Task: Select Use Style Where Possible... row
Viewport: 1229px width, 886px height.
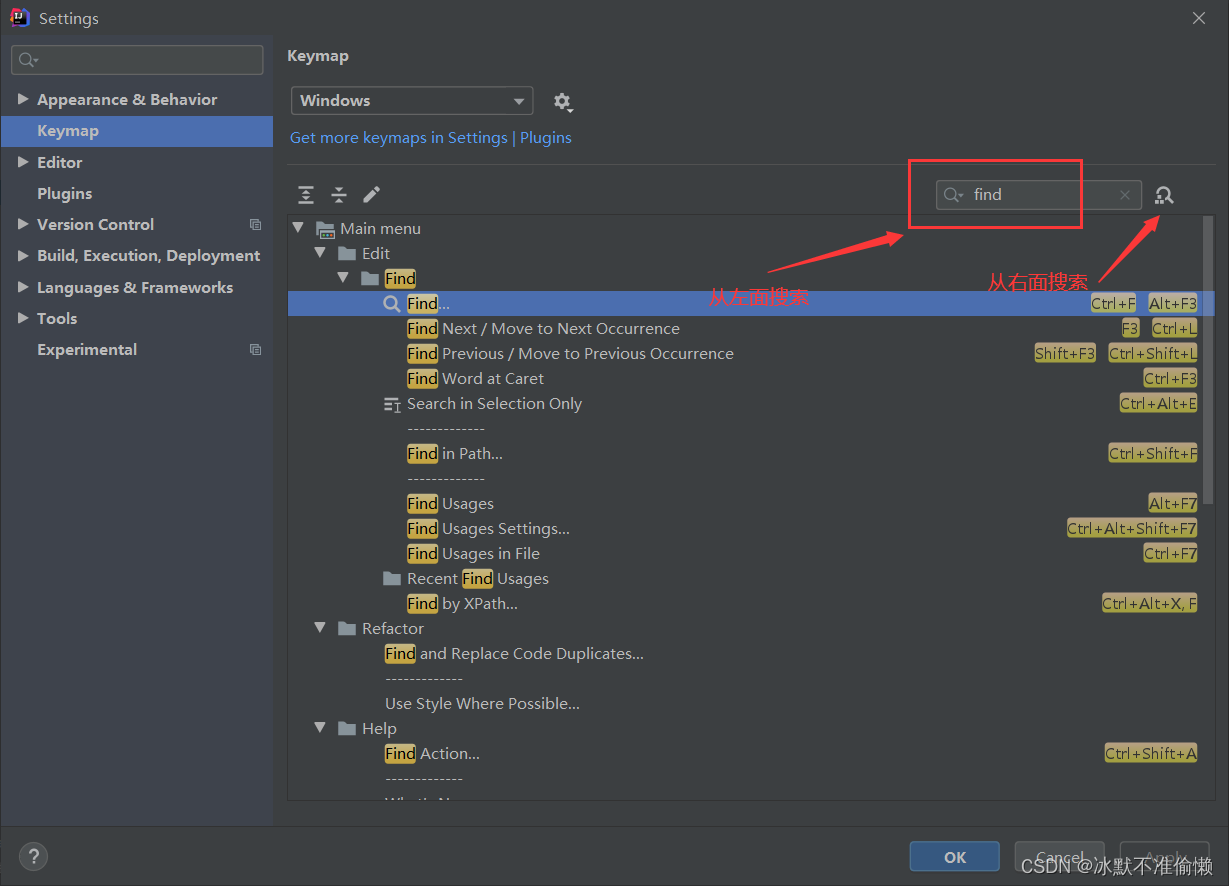Action: (482, 704)
